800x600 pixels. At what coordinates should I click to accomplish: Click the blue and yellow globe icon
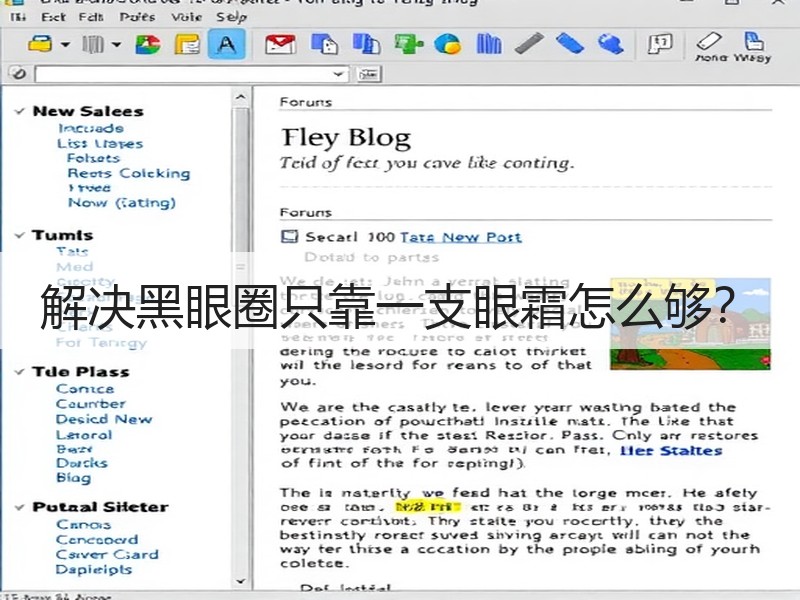point(447,44)
